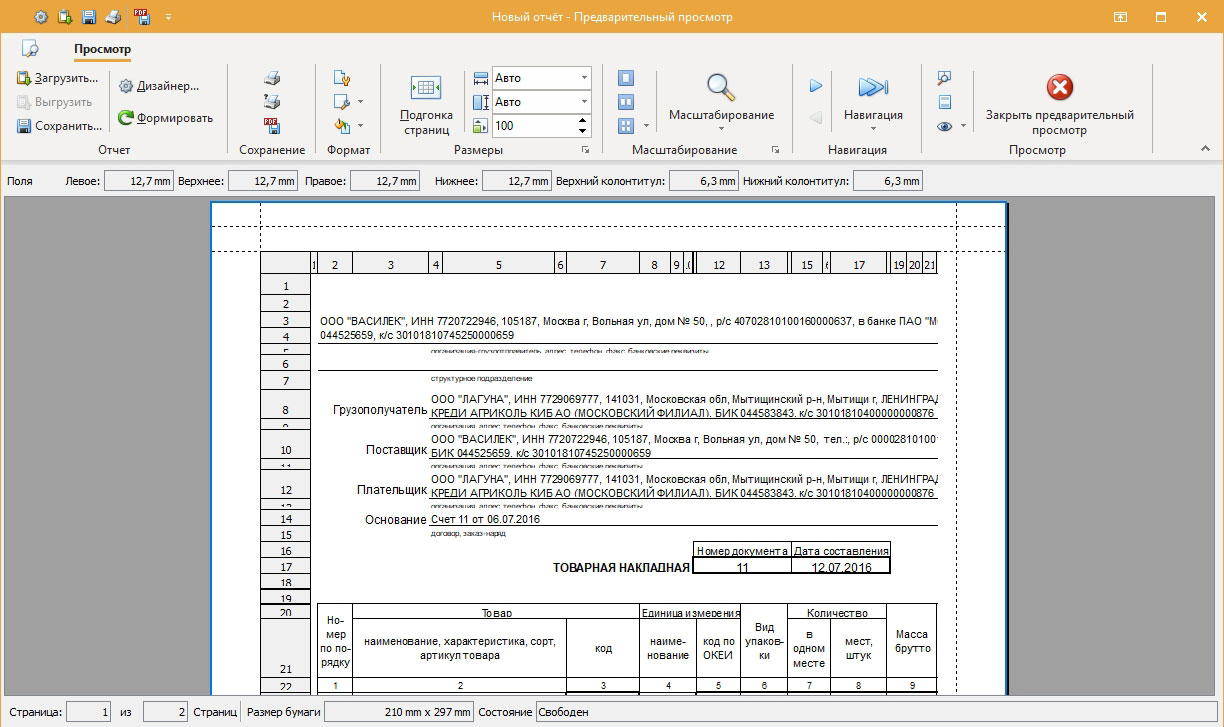This screenshot has width=1224, height=727.
Task: Expand the arrow beside the page wrench icon
Action: click(360, 102)
